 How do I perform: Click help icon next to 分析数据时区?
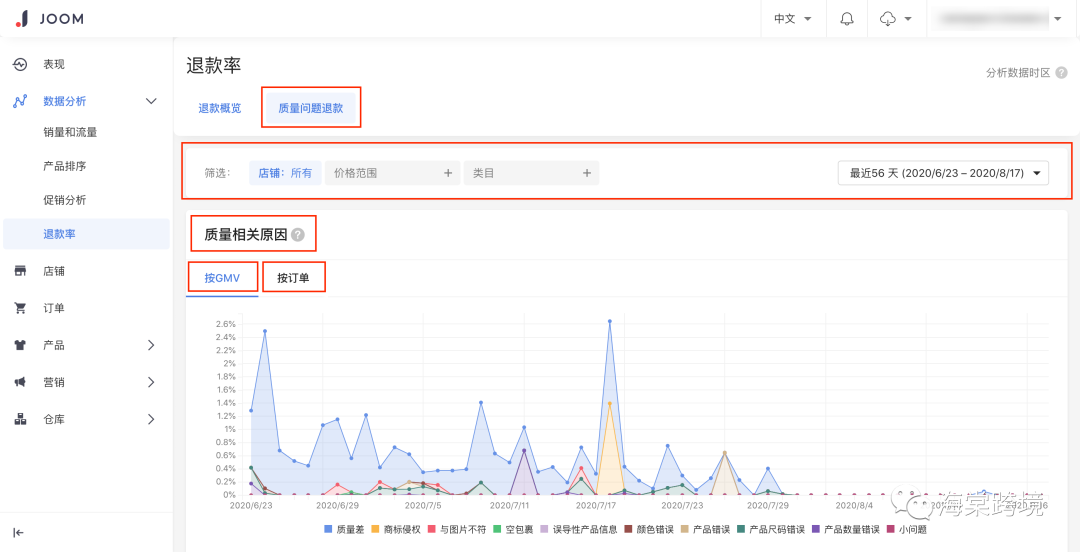[x=1061, y=73]
